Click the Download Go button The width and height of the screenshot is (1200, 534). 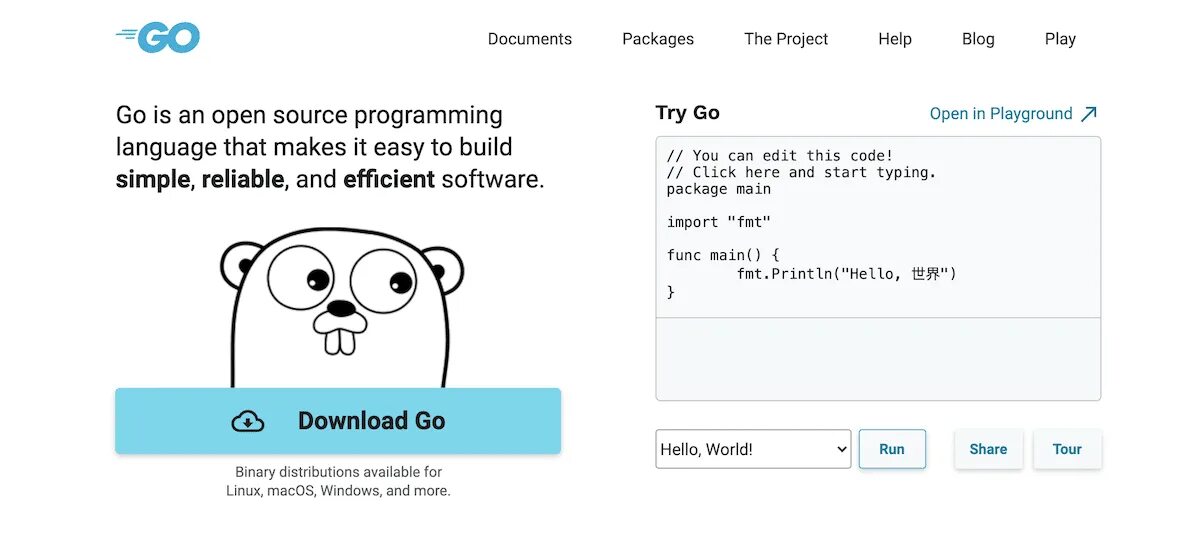pos(338,421)
